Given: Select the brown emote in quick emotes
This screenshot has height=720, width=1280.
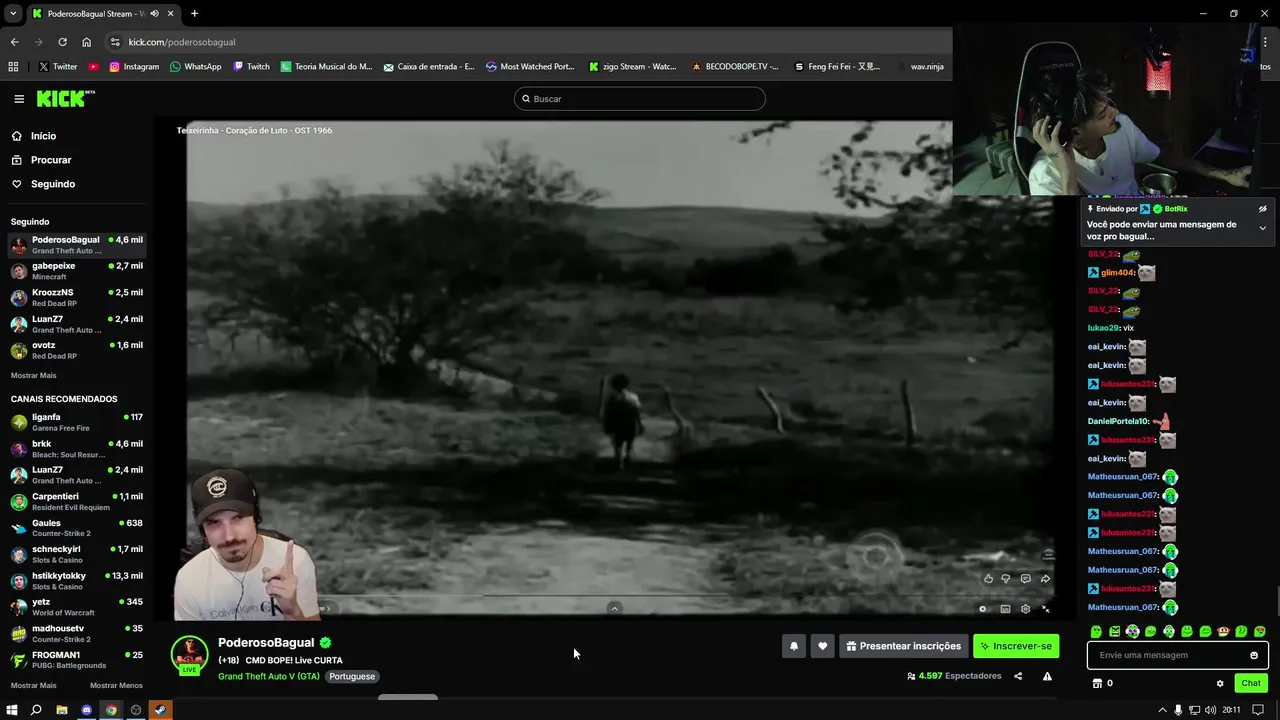Looking at the screenshot, I should 1223,632.
